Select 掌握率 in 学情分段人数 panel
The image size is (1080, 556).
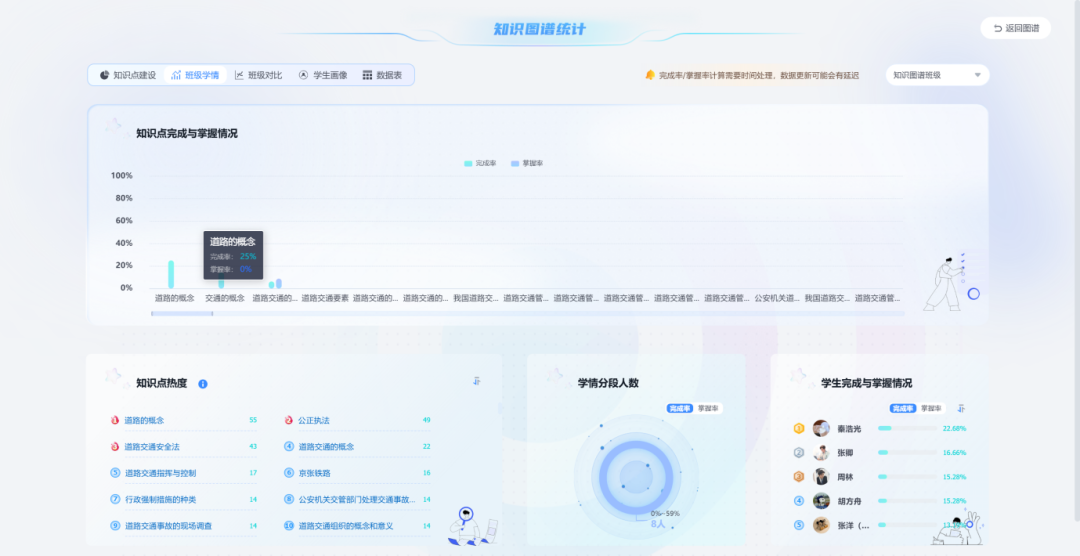(x=708, y=408)
